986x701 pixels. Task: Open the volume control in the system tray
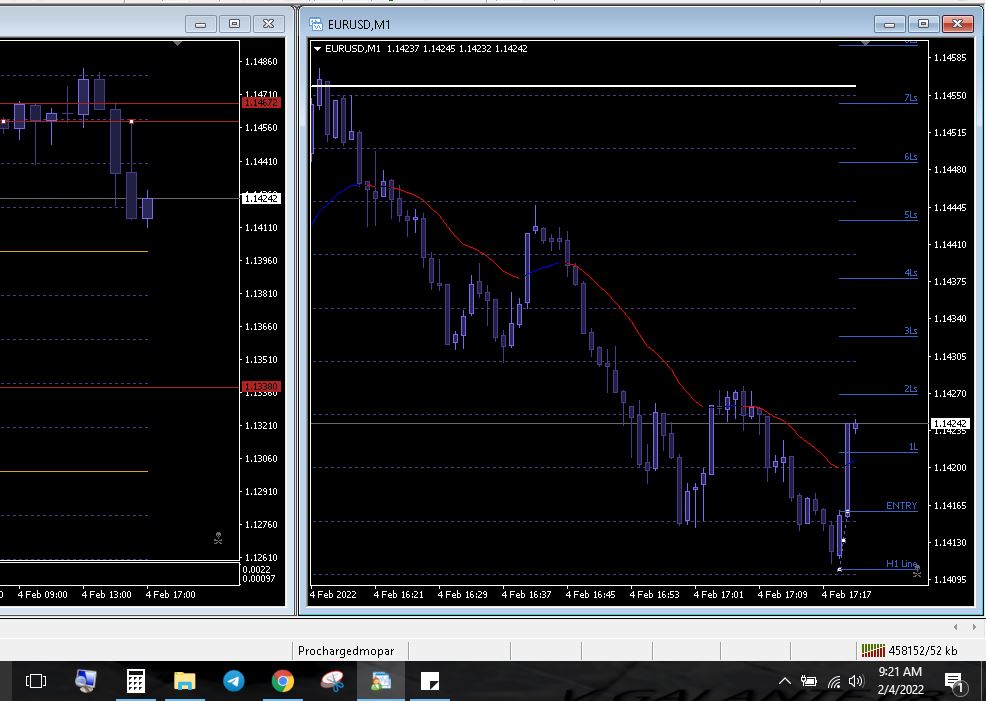click(x=856, y=682)
